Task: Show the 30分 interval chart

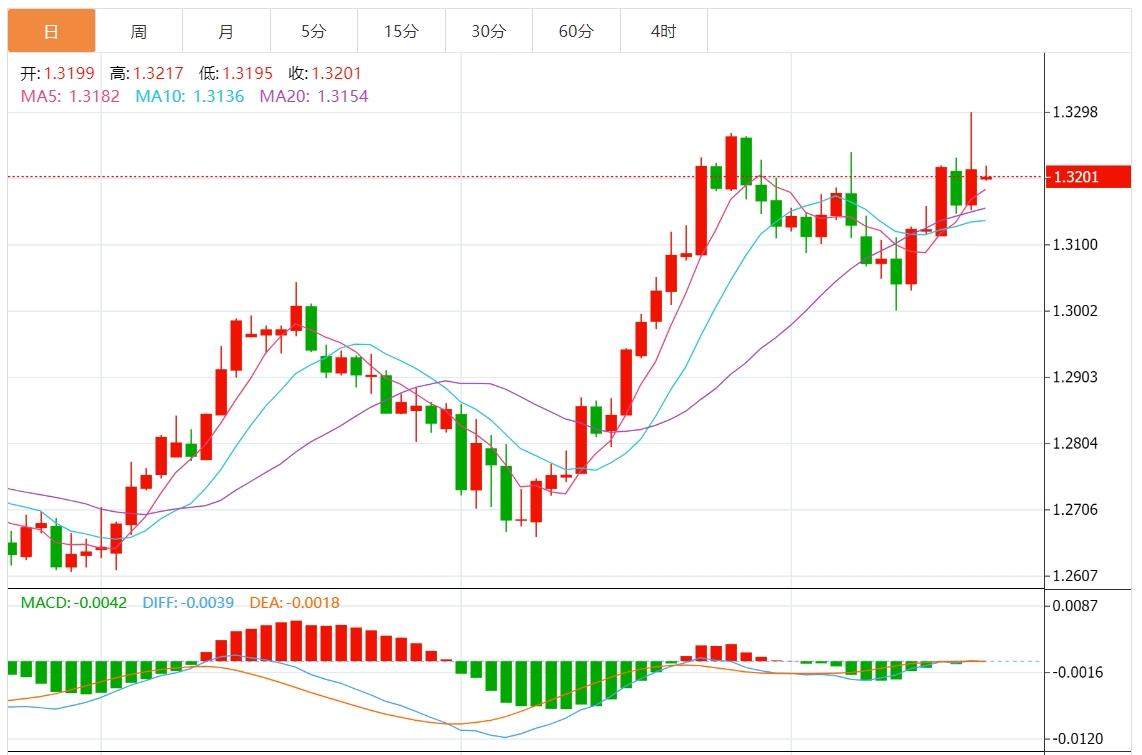Action: tap(488, 31)
